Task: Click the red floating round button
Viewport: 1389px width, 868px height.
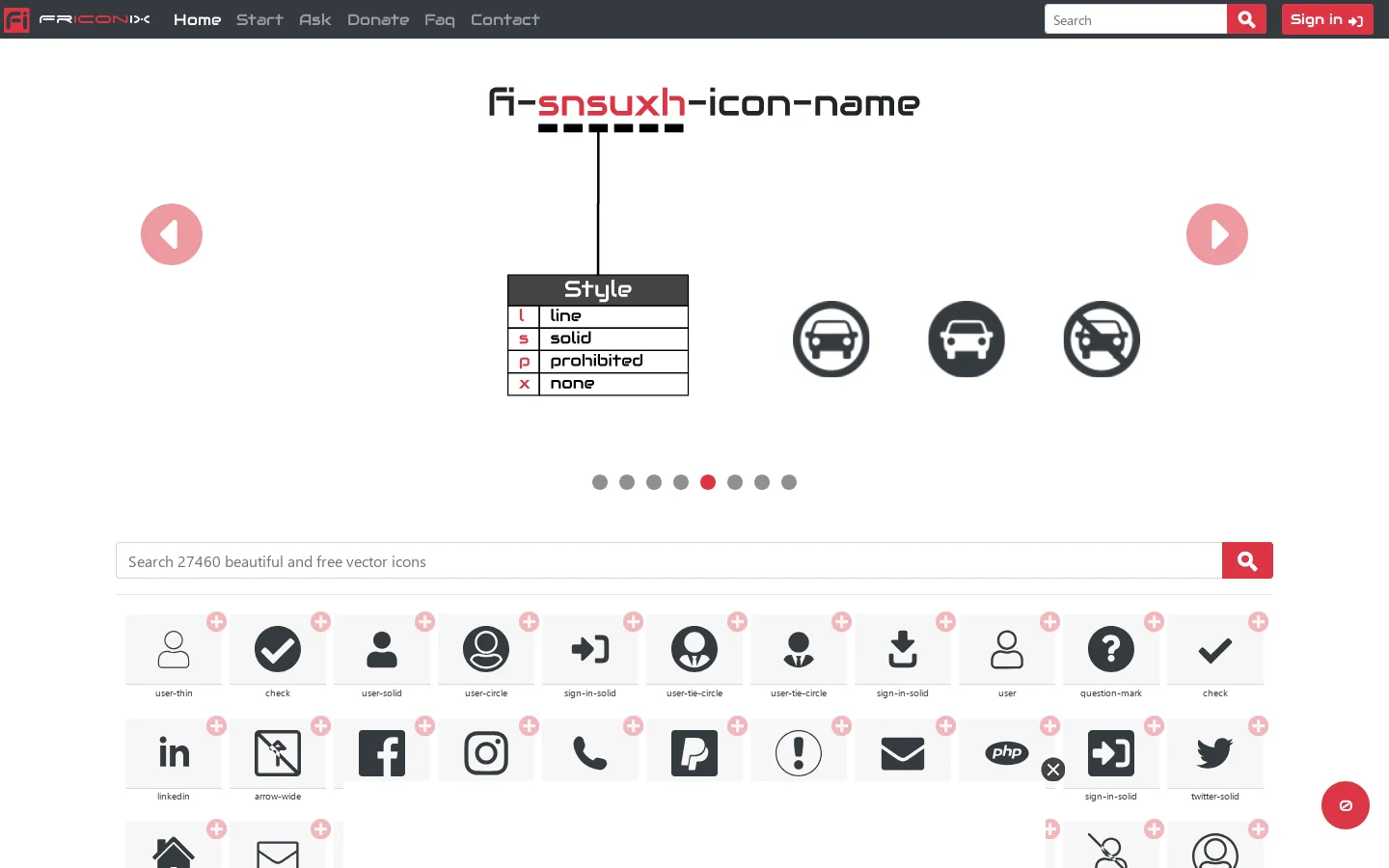Action: [1346, 805]
